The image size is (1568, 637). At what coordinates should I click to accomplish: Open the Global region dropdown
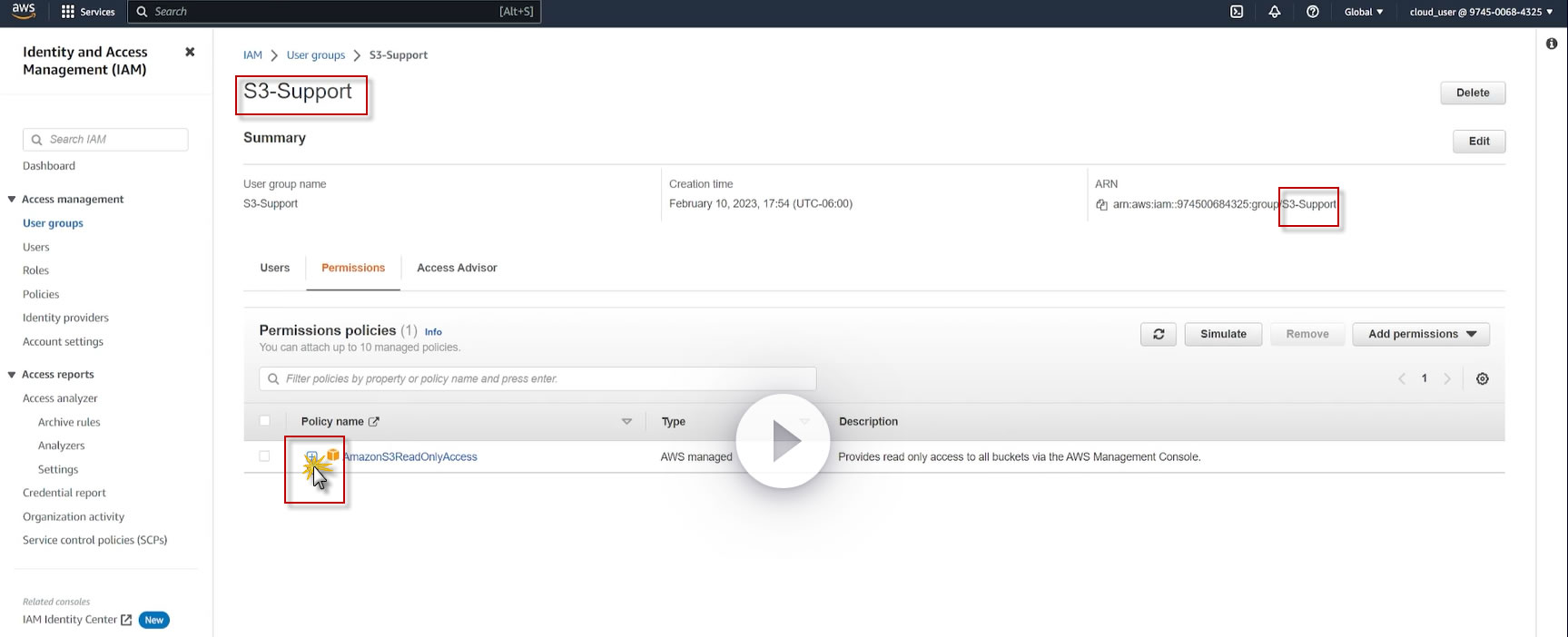(1364, 12)
